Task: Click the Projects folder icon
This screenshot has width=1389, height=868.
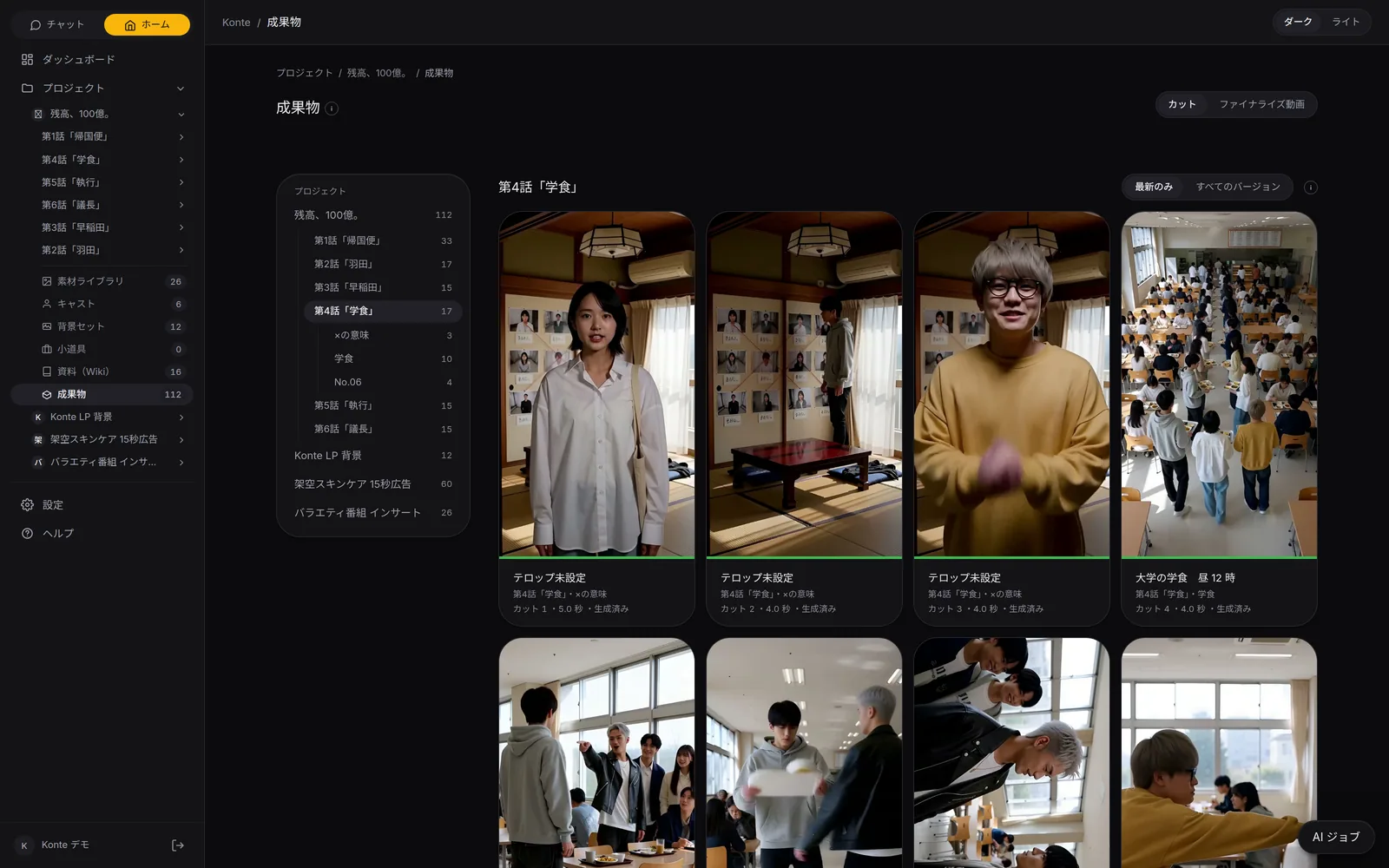Action: (x=27, y=89)
